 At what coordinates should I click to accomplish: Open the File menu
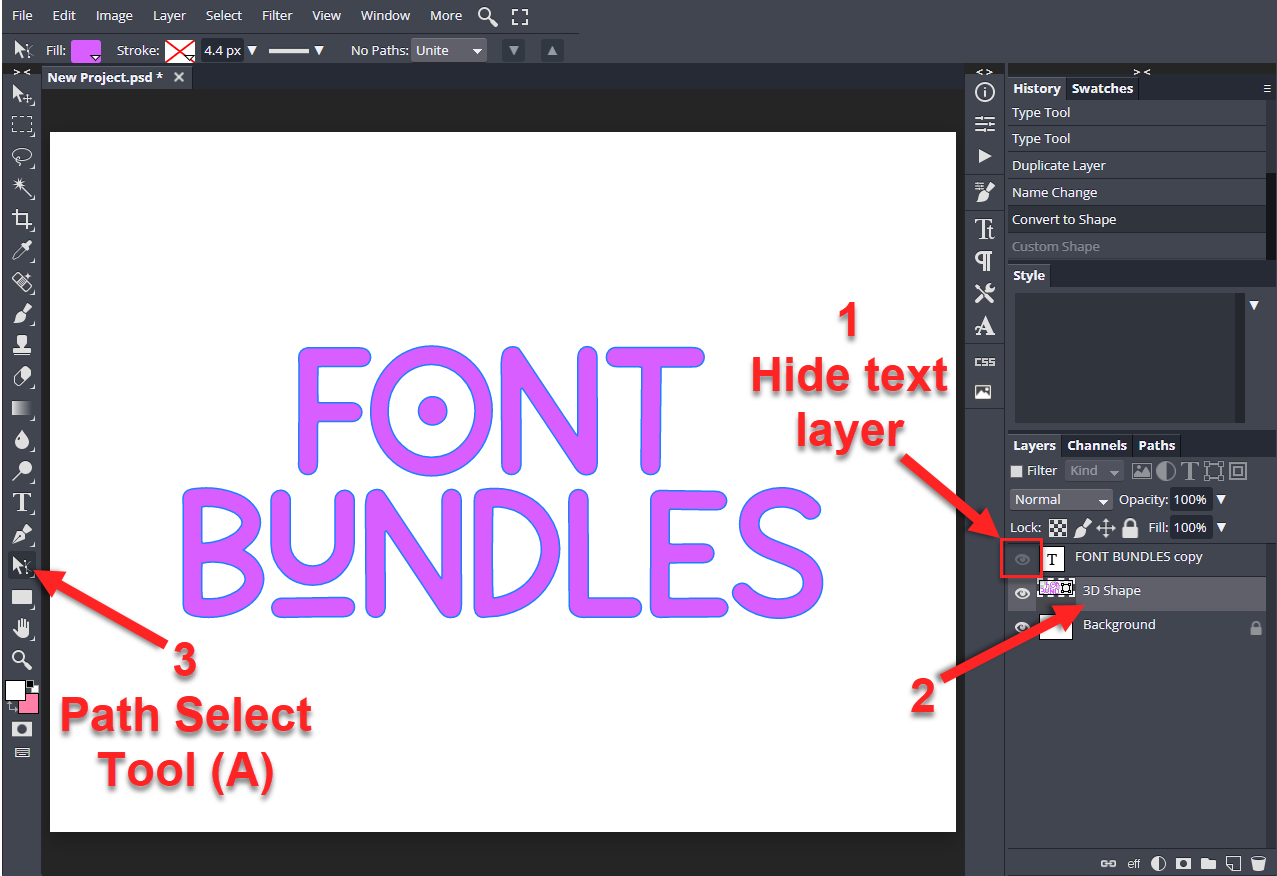(x=22, y=15)
